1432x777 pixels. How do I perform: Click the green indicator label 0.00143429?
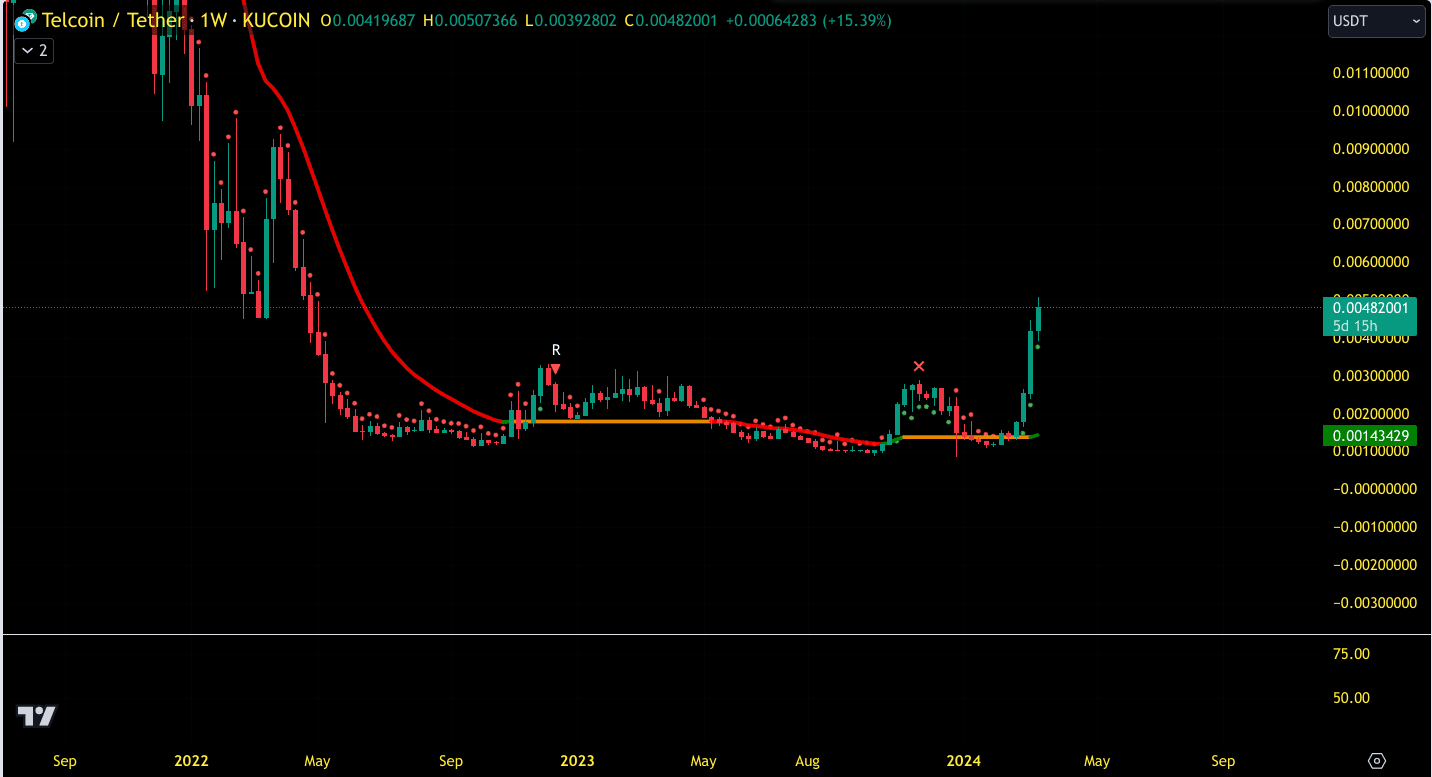click(x=1369, y=436)
